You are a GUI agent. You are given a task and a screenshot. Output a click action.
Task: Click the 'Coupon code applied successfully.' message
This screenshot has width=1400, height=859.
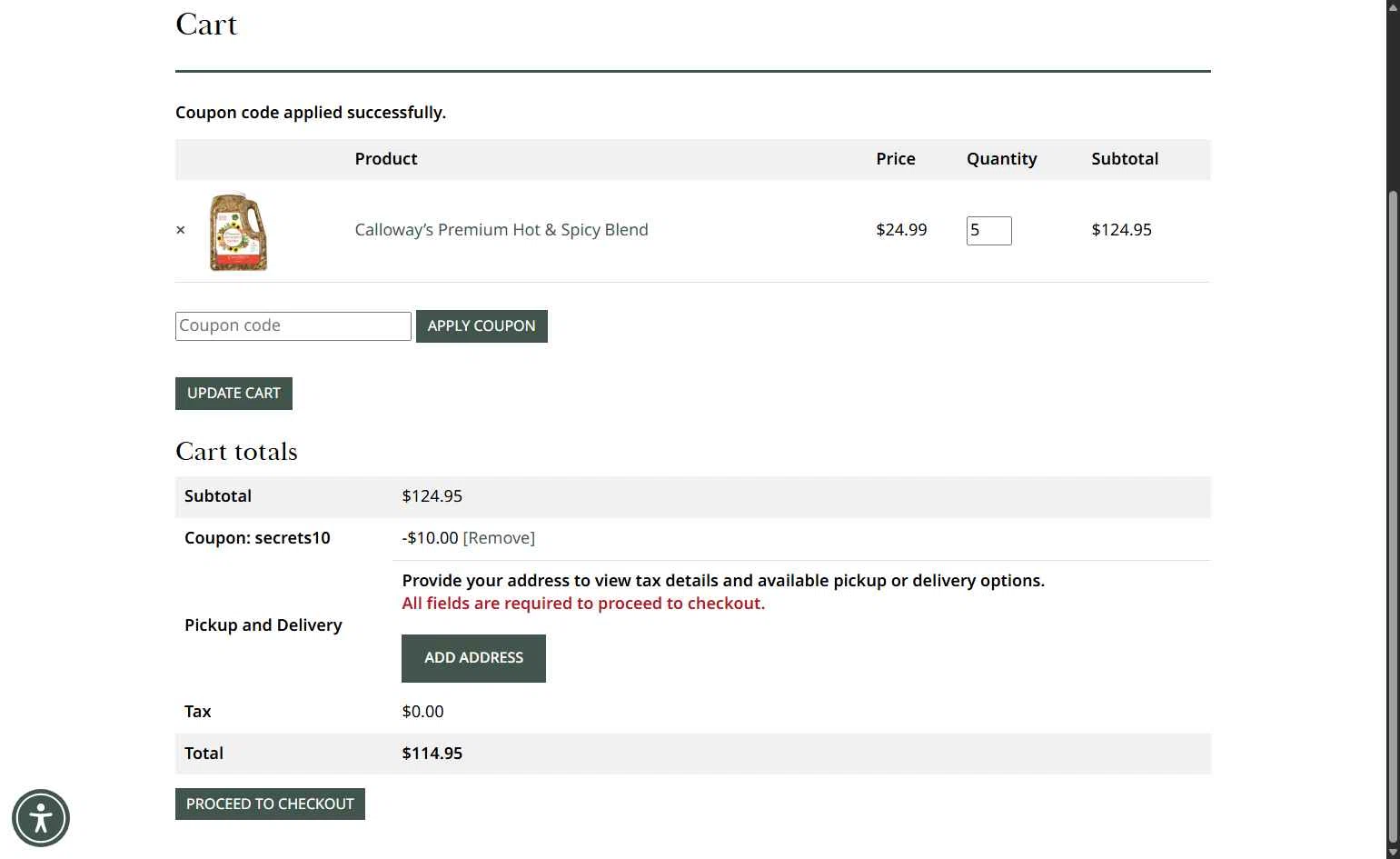[311, 113]
